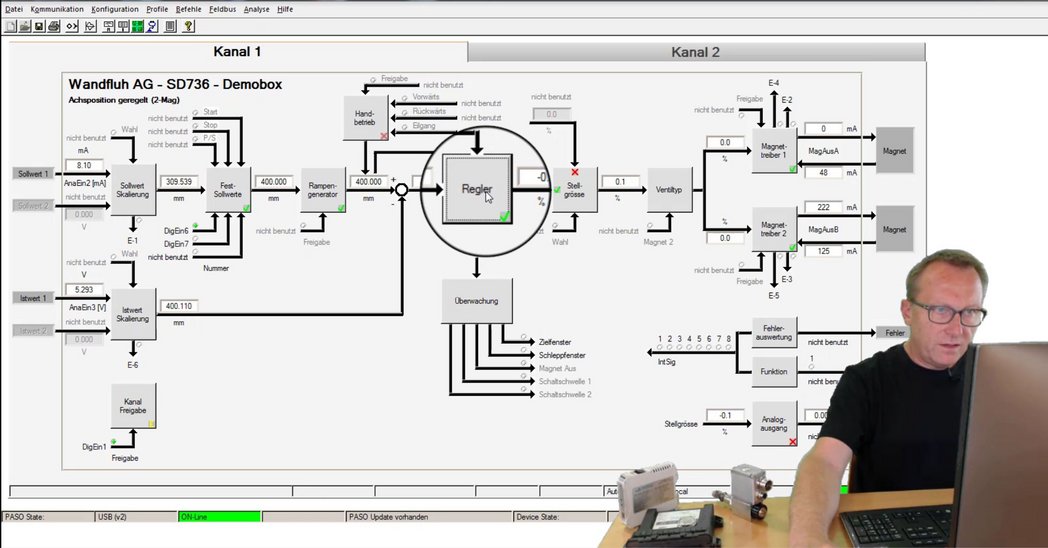Viewport: 1048px width, 548px height.
Task: Click the arrow-in-box toolbar icon
Action: click(x=90, y=26)
